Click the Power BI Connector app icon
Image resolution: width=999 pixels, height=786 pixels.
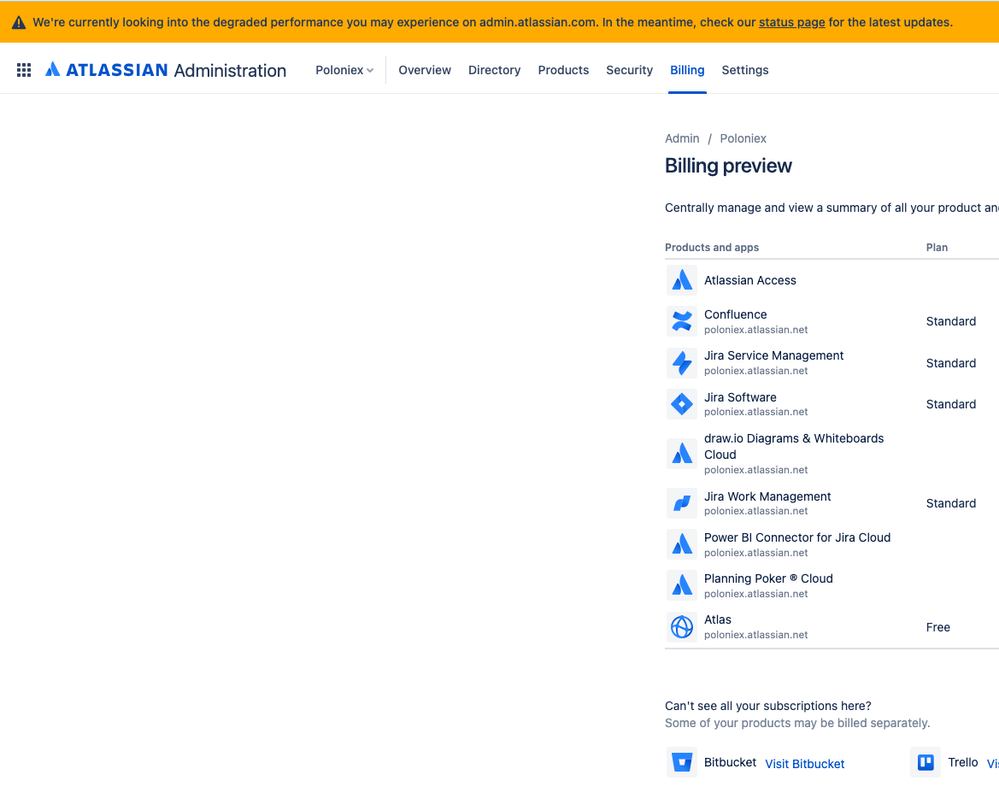tap(682, 545)
